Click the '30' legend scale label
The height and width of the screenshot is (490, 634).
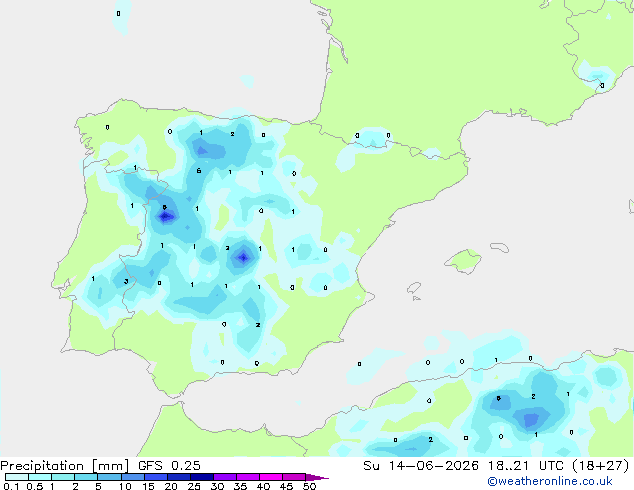click(x=218, y=486)
